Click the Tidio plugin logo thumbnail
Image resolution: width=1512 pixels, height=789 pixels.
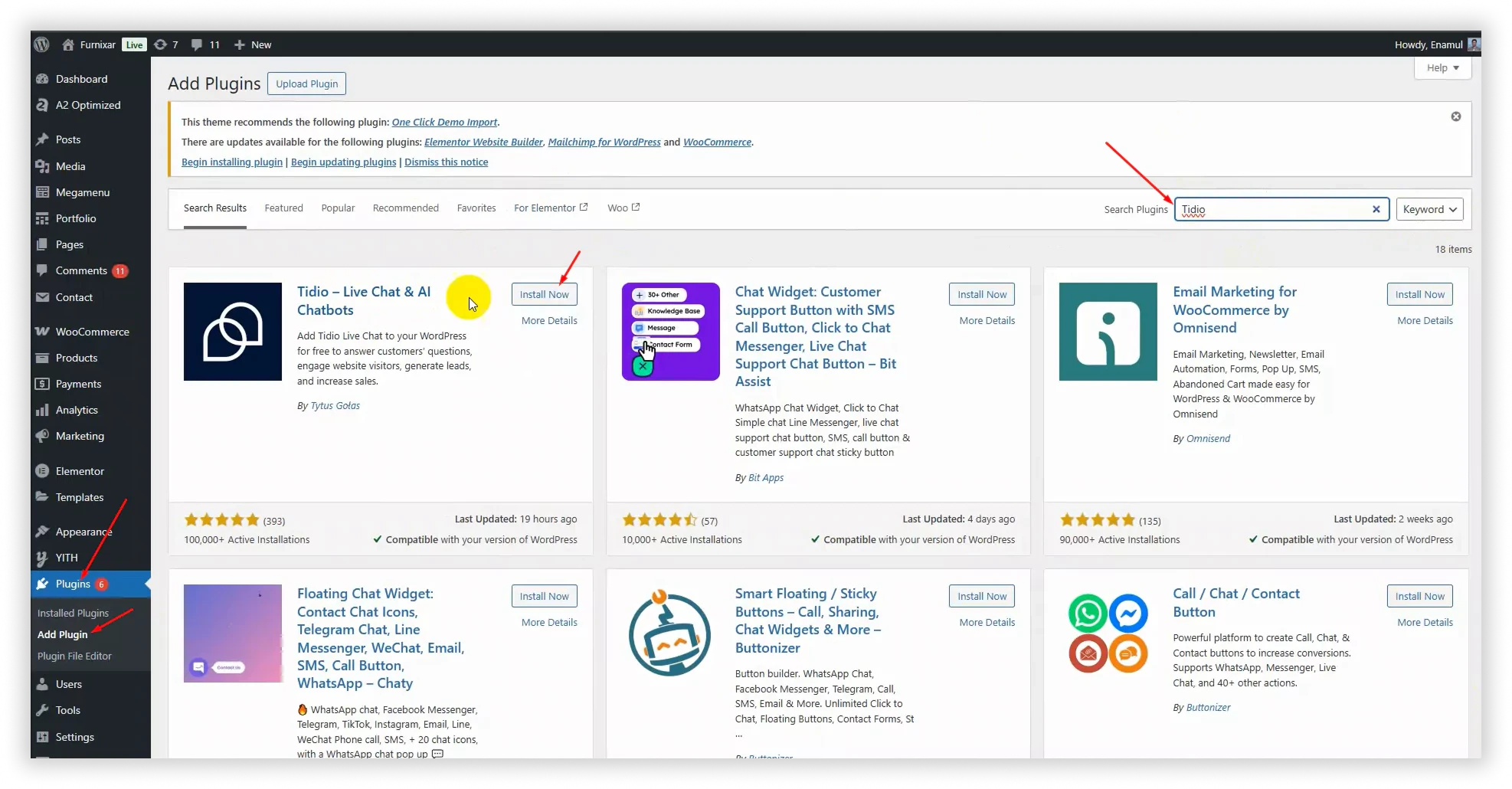tap(233, 332)
